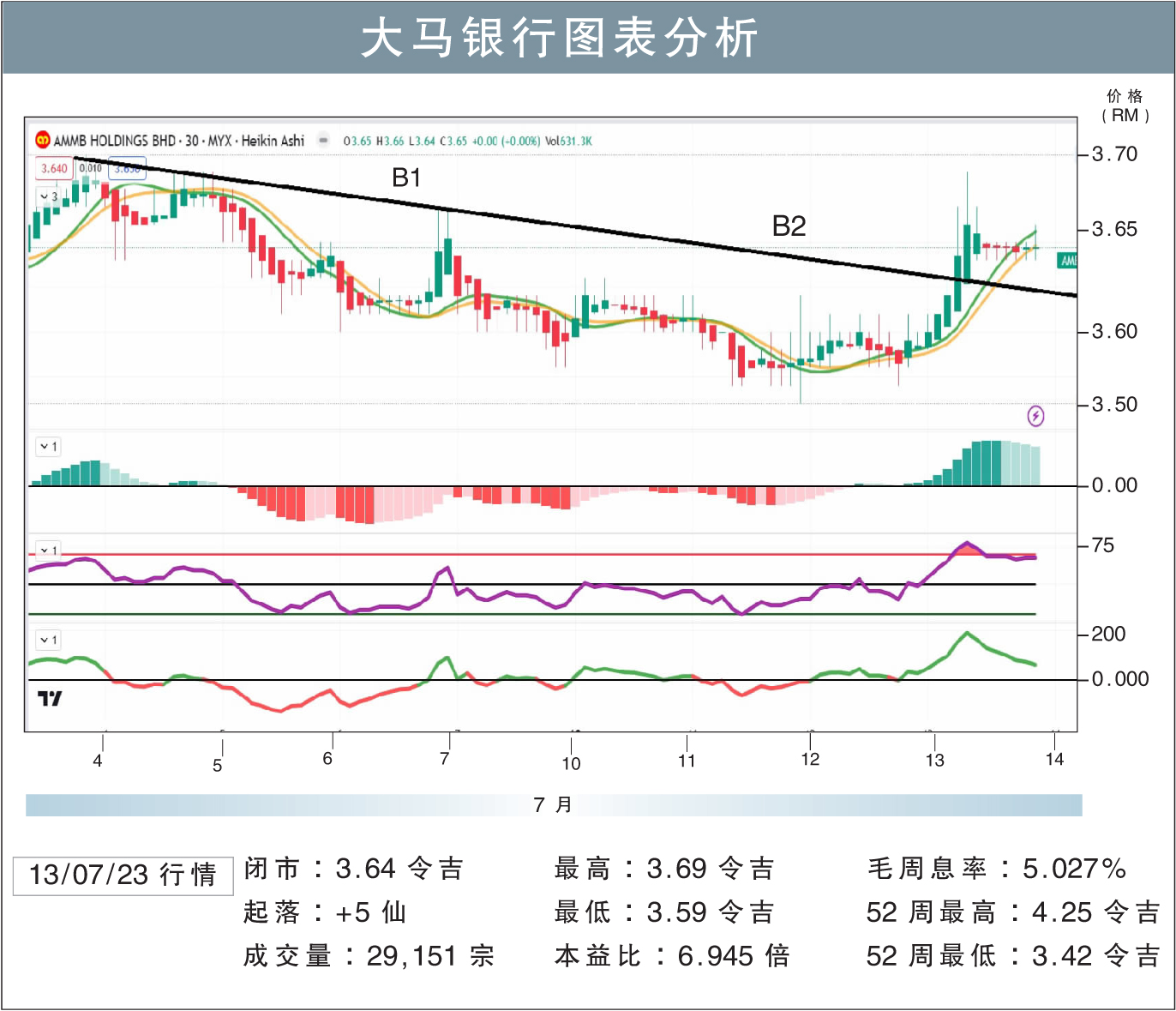The width and height of the screenshot is (1176, 1011).
Task: Click the 价格 (RM) axis caption
Action: (1125, 105)
